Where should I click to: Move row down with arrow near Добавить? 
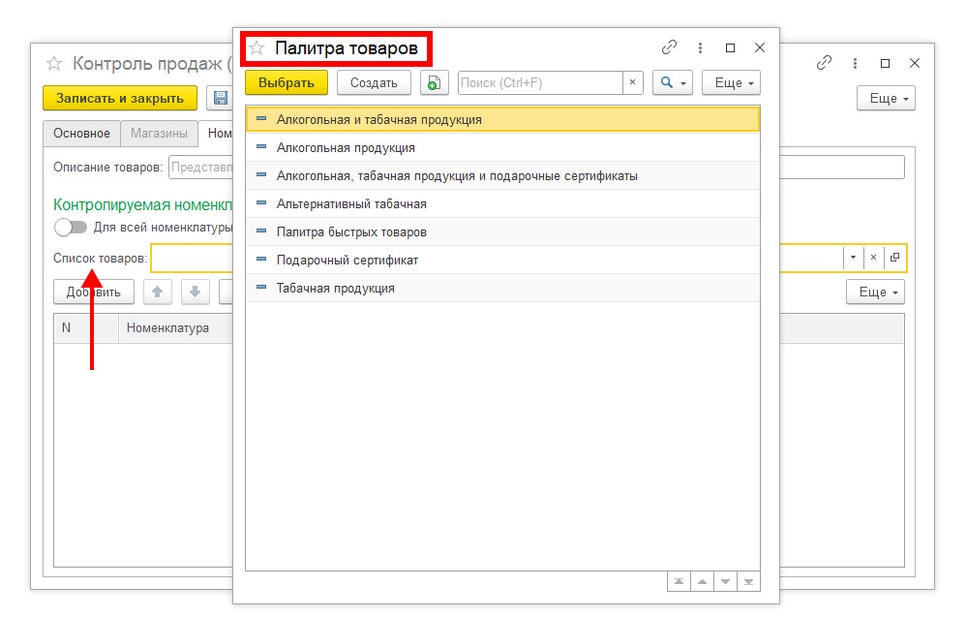[195, 292]
